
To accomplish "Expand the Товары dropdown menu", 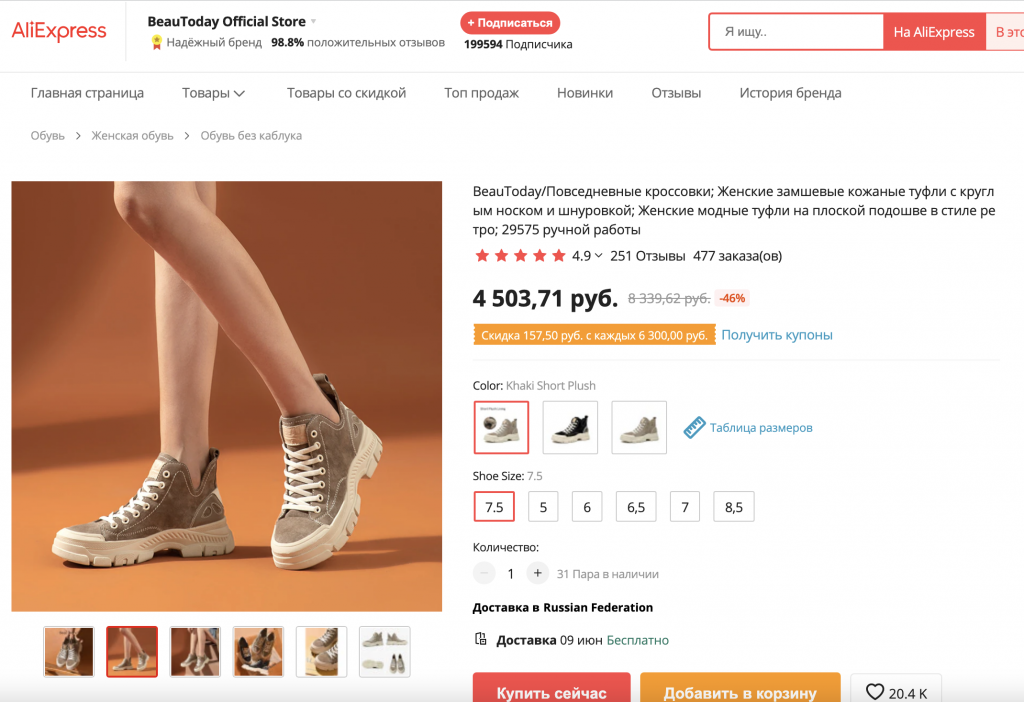I will point(213,93).
